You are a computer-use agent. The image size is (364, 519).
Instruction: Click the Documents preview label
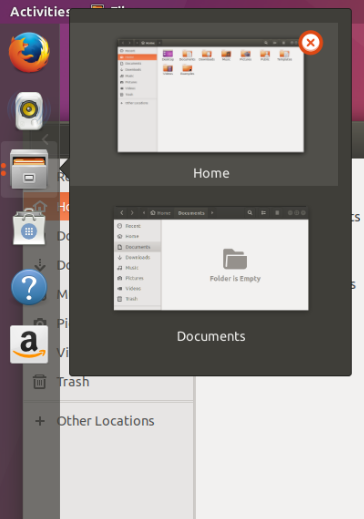coord(211,336)
